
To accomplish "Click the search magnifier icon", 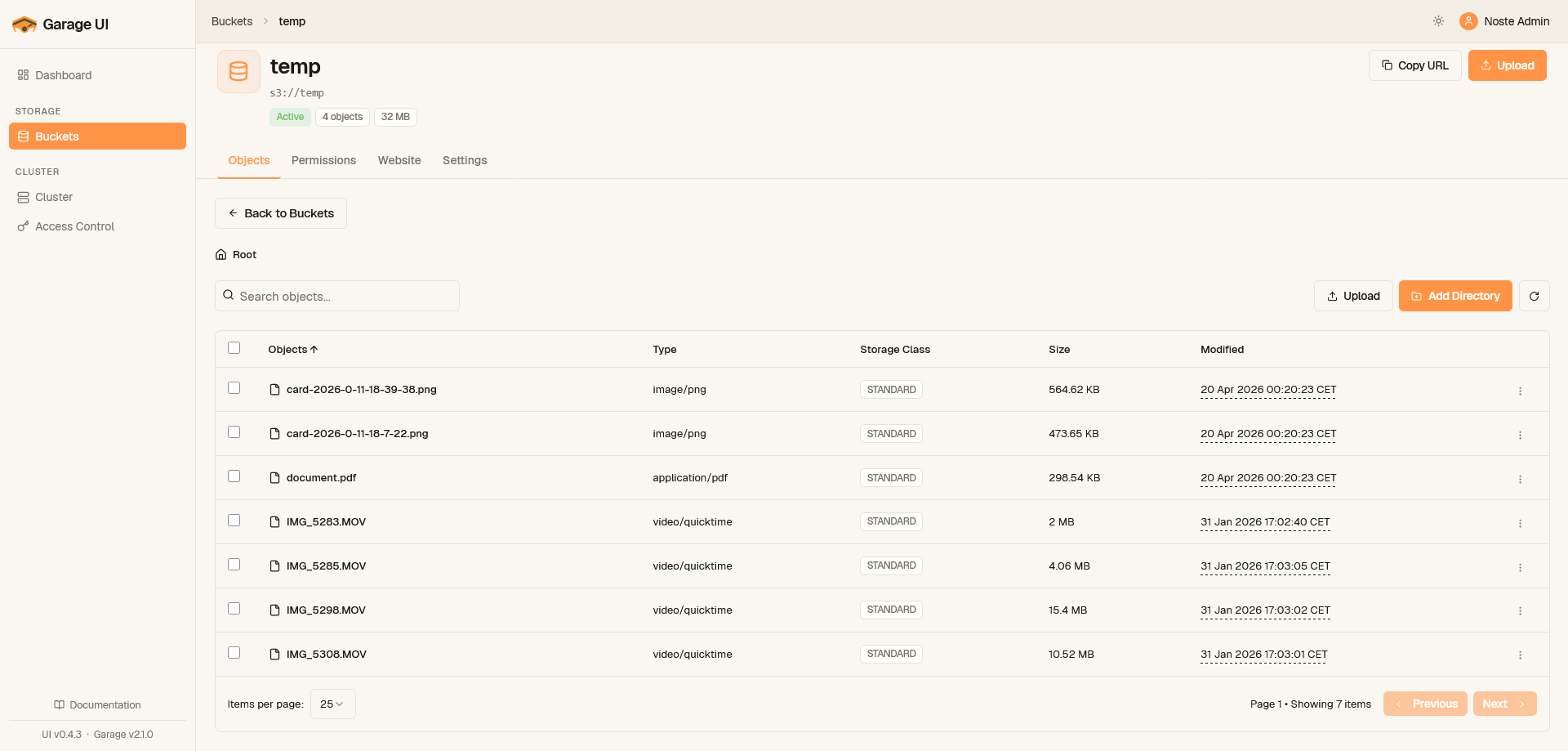I will coord(229,295).
